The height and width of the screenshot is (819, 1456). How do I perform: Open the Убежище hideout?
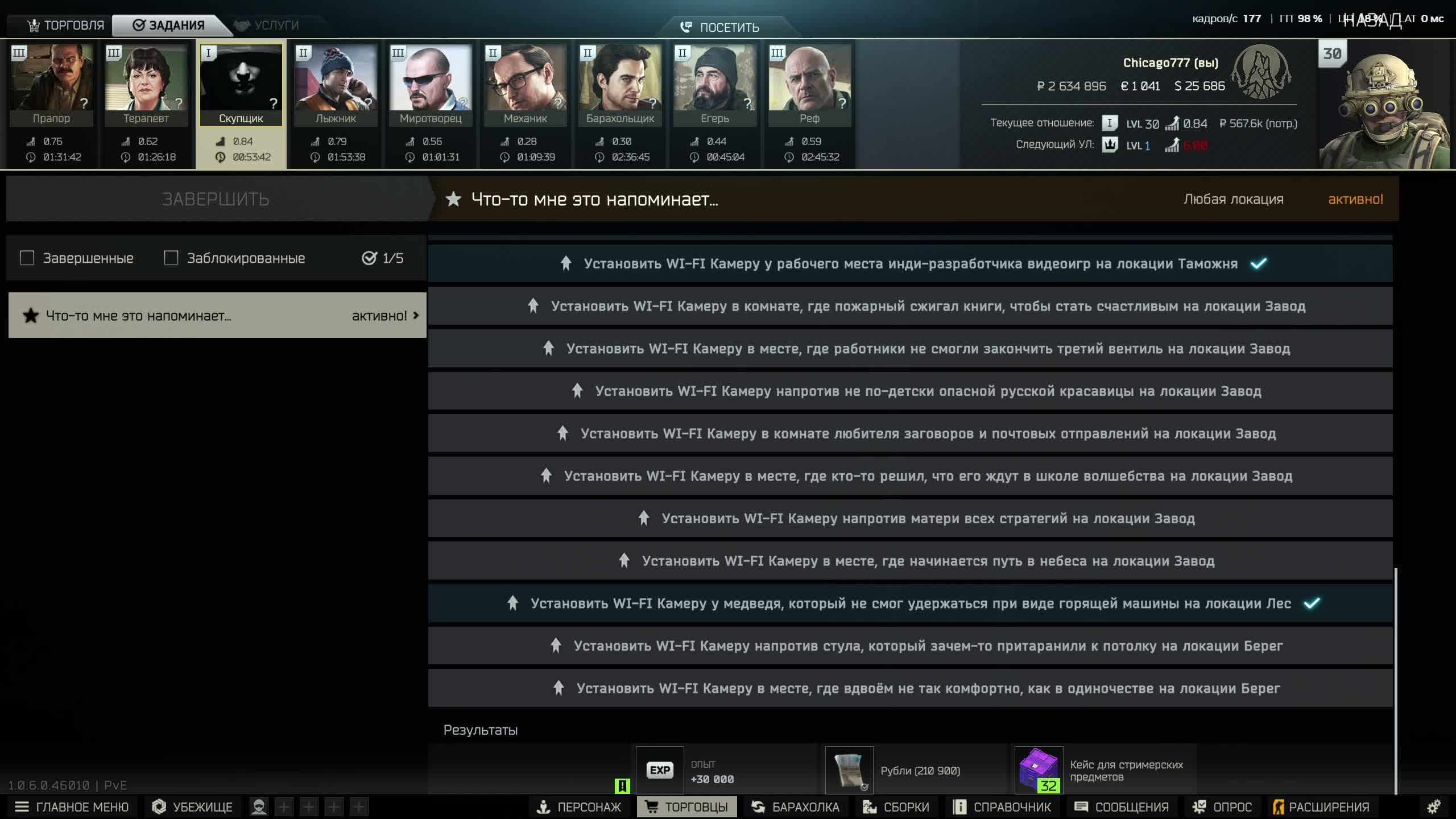click(192, 806)
